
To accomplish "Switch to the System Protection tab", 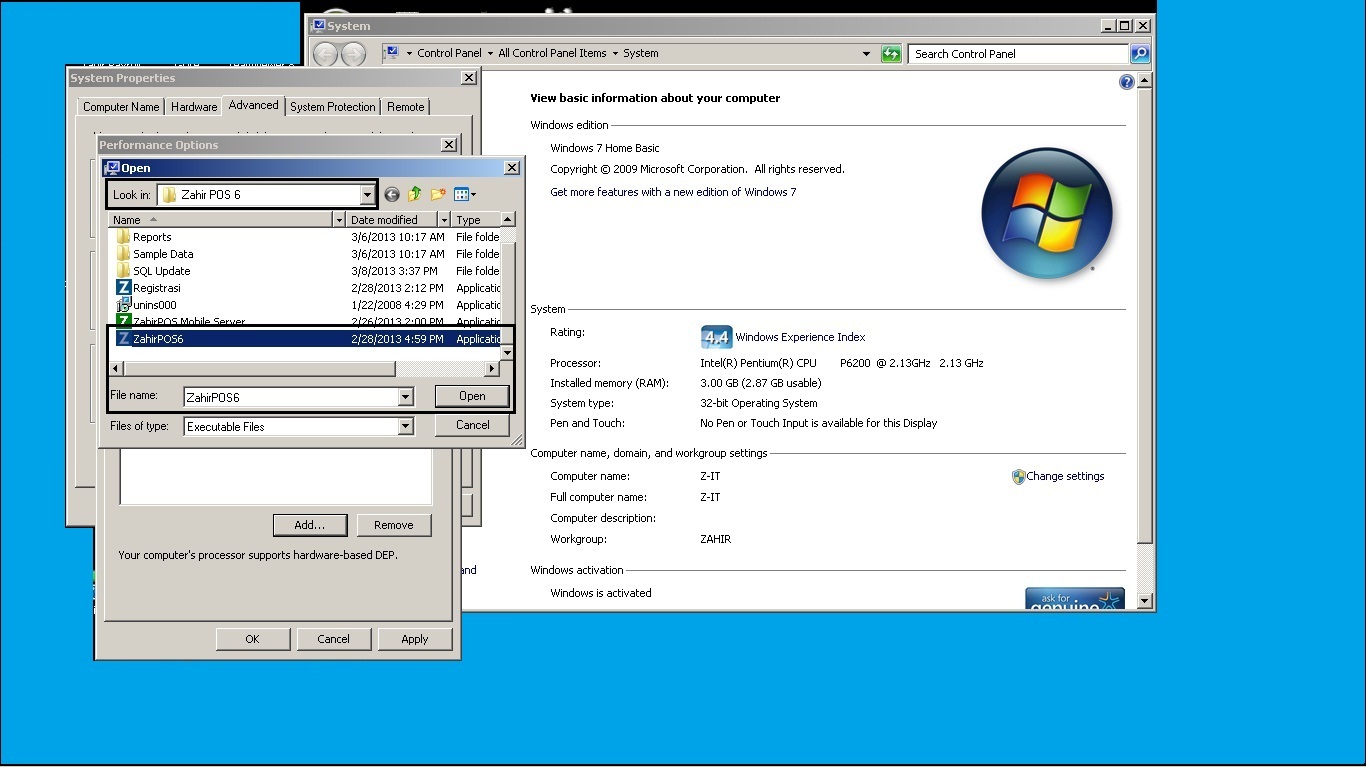I will (x=333, y=107).
